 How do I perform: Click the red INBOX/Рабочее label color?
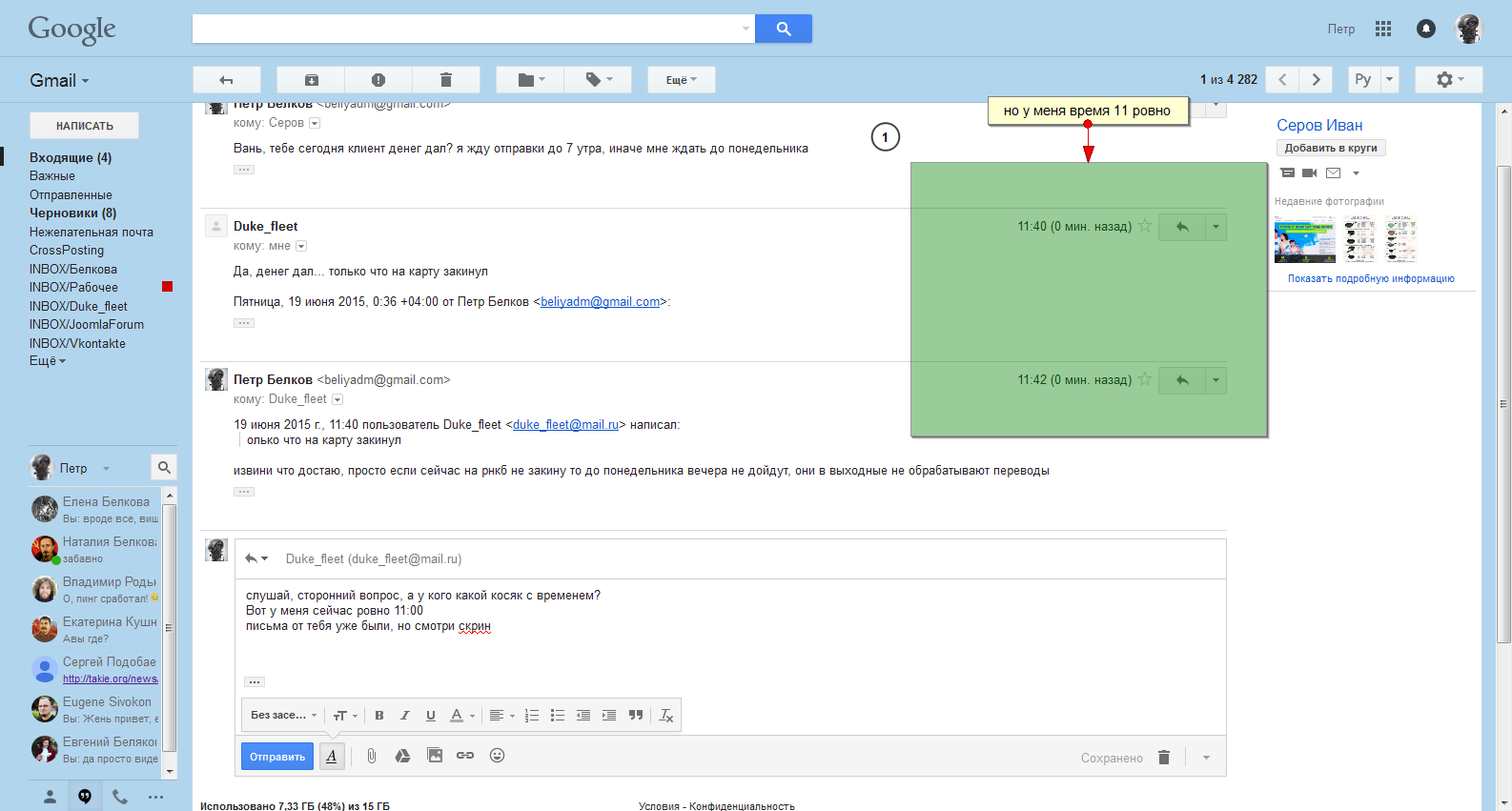(168, 286)
